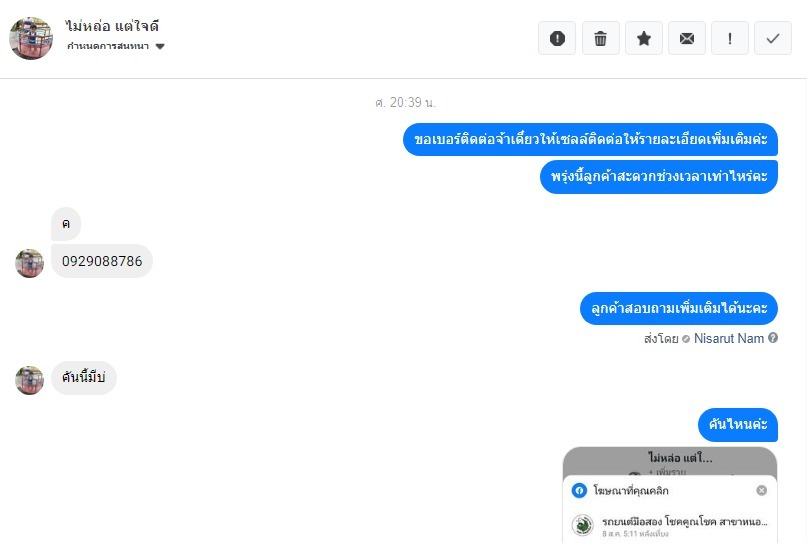Select the phone number 0929088786 message
807x548 pixels.
click(x=102, y=261)
